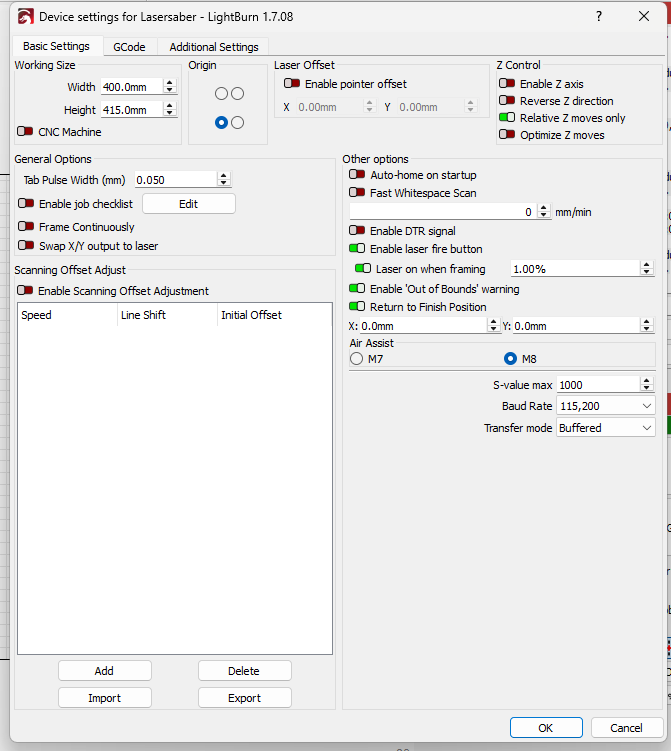Viewport: 671px width, 751px height.
Task: Open the Additional Settings tab
Action: (213, 47)
